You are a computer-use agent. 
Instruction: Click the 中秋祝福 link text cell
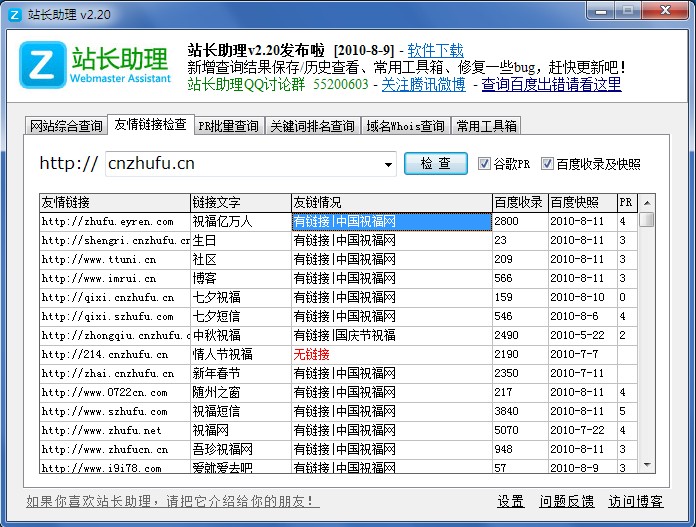pyautogui.click(x=241, y=336)
